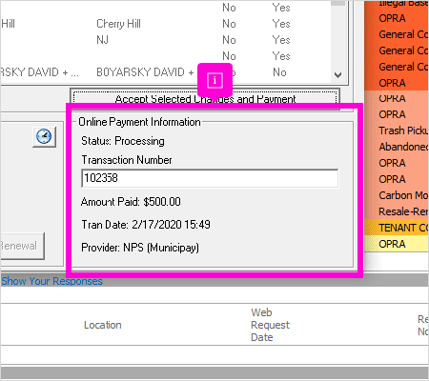Click the Tran Date 2/17/2020 15:49 text
The height and width of the screenshot is (381, 429).
tap(146, 225)
